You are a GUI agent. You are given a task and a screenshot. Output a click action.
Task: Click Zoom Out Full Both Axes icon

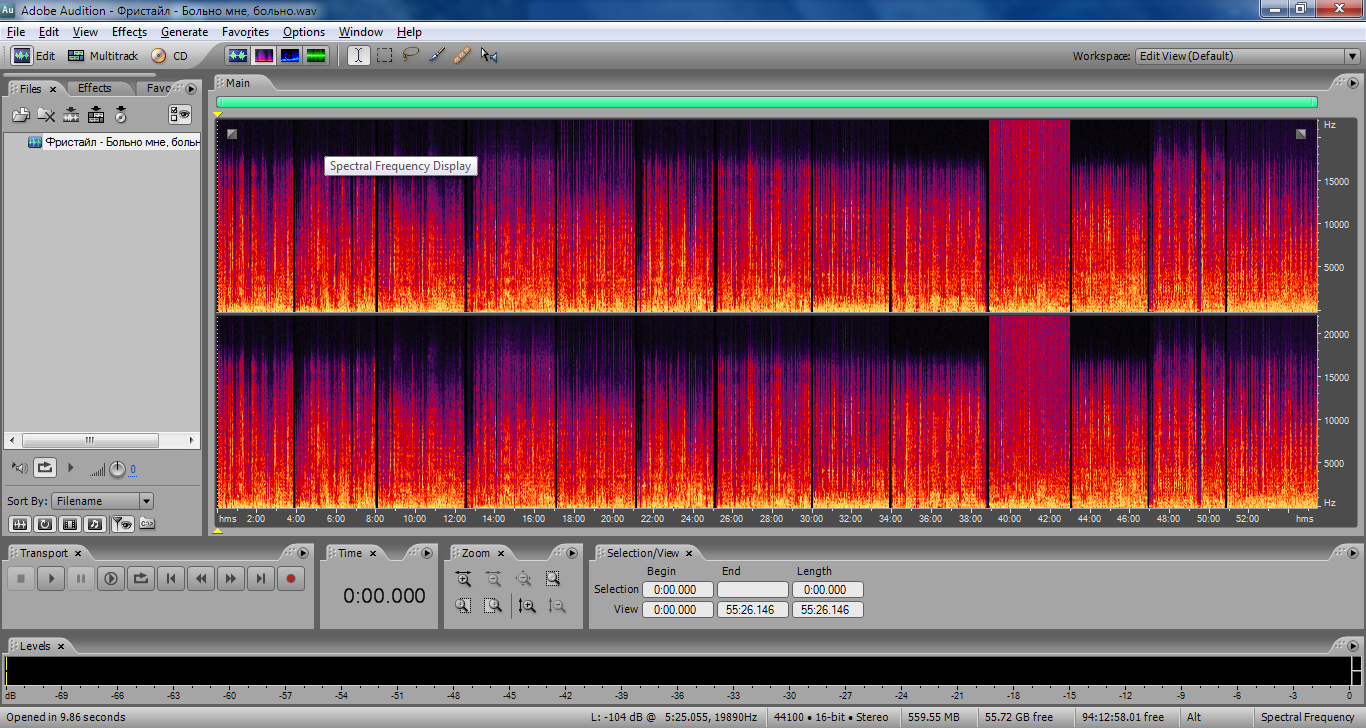(x=523, y=578)
